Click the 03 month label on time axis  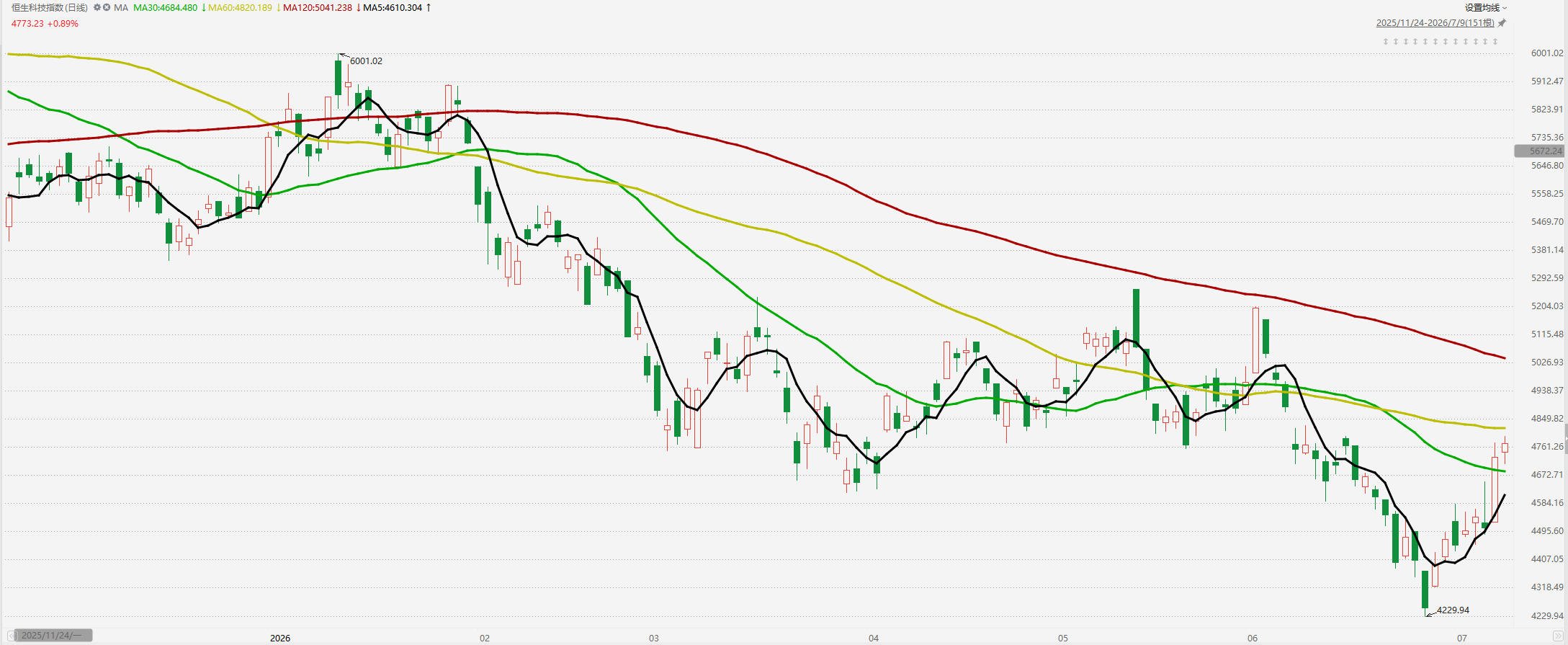click(x=653, y=639)
